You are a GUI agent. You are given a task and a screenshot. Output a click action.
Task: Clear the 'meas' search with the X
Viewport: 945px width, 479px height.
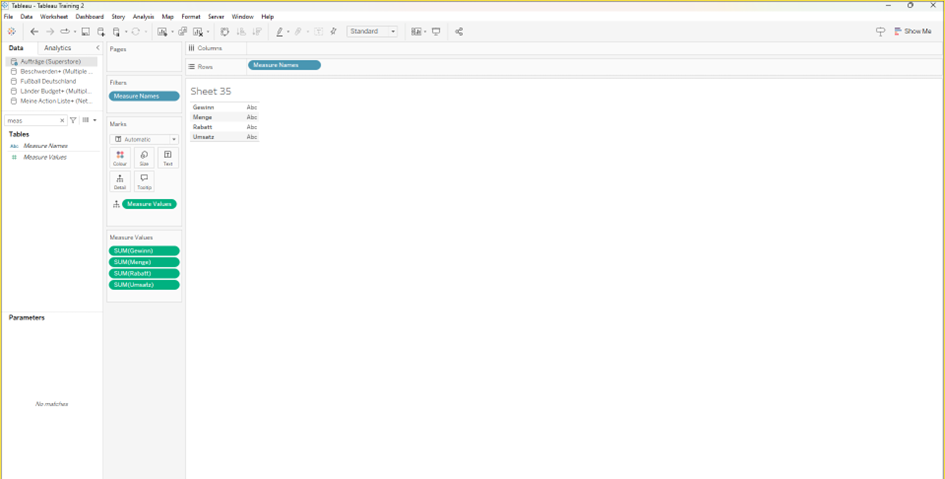(x=61, y=121)
